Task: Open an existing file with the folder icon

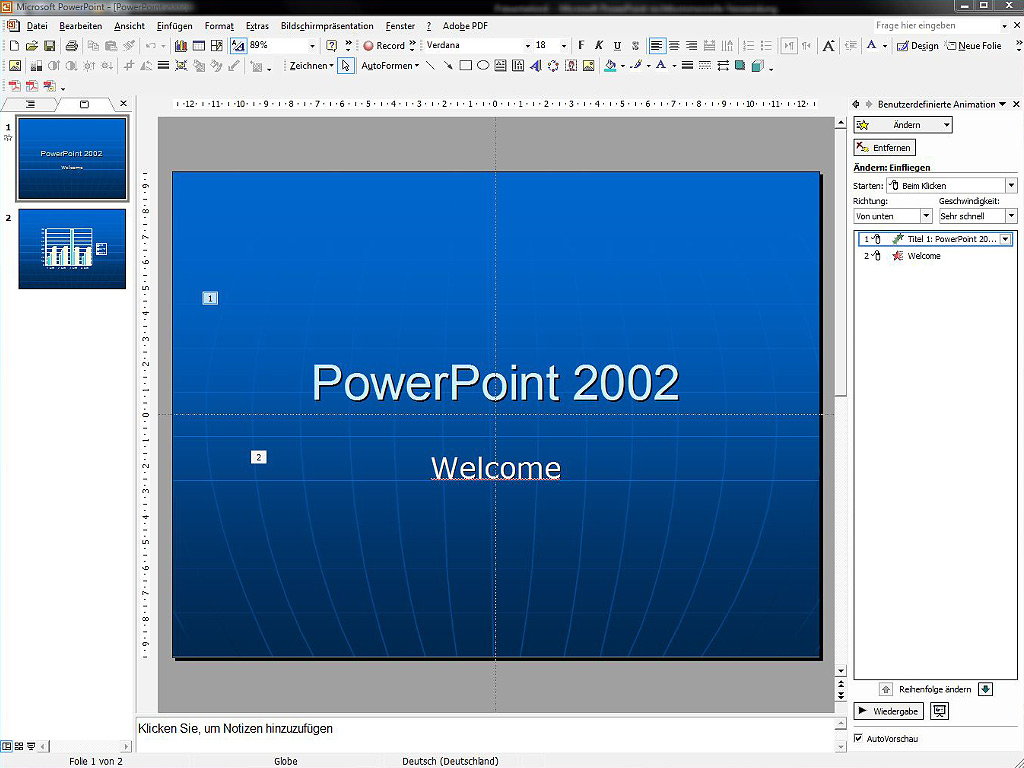Action: pos(31,46)
